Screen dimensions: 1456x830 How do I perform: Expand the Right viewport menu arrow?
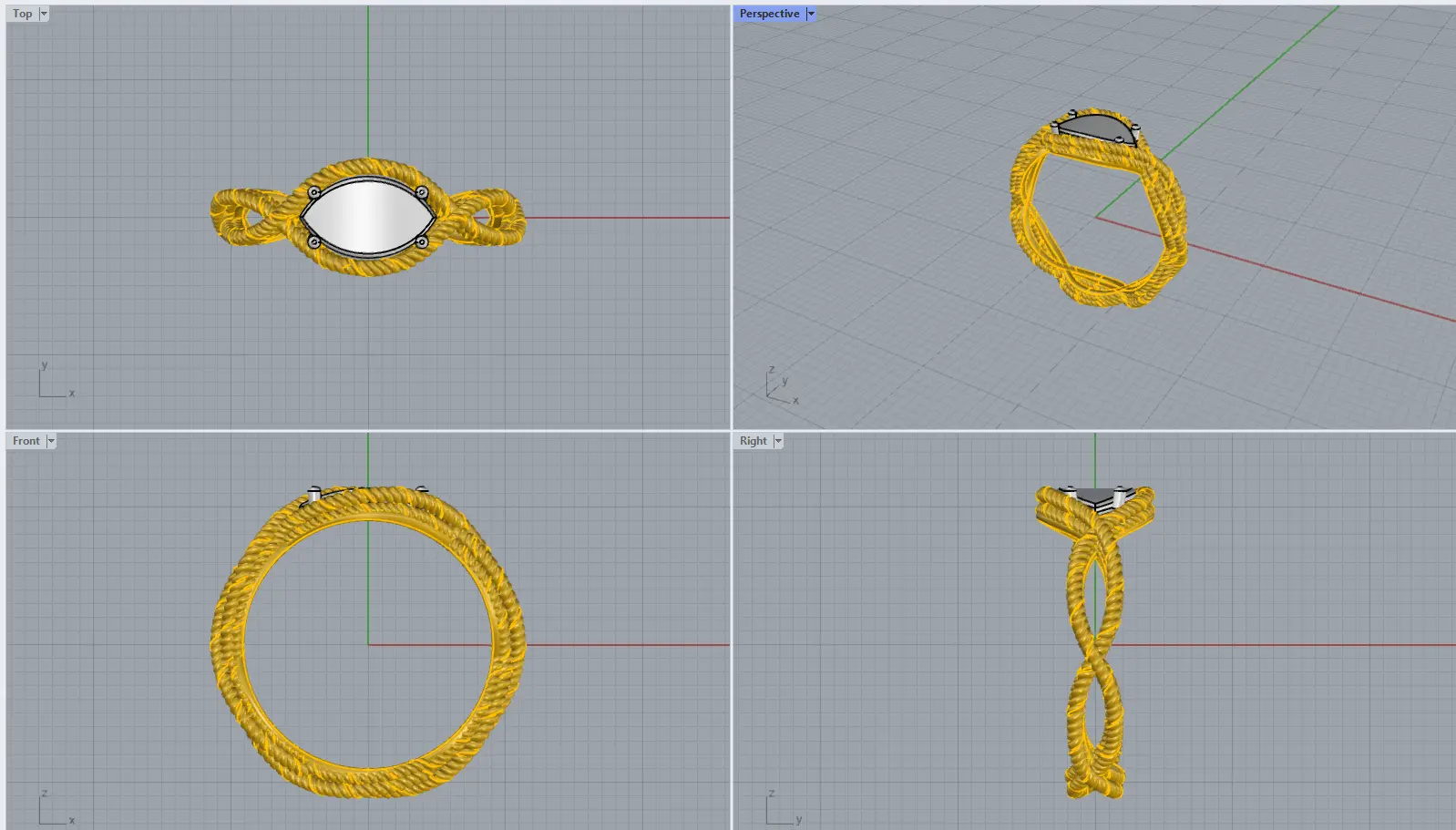[778, 441]
